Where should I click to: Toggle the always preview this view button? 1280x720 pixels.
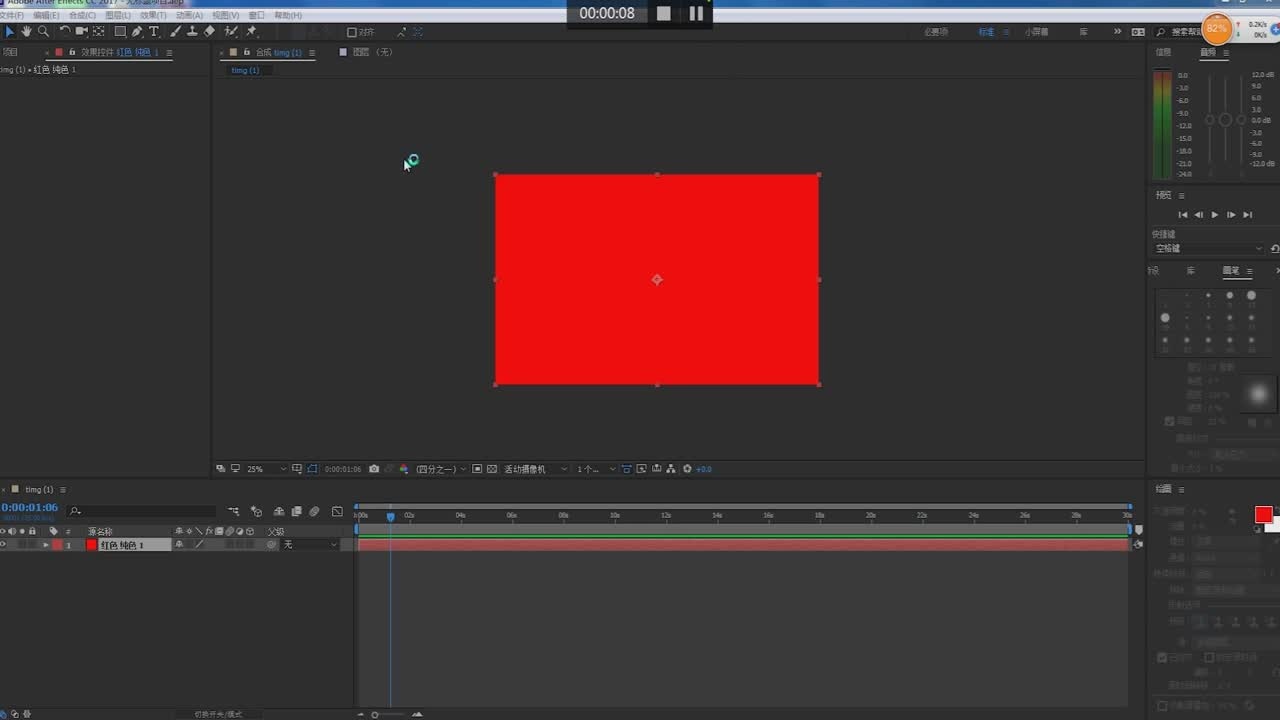[221, 469]
